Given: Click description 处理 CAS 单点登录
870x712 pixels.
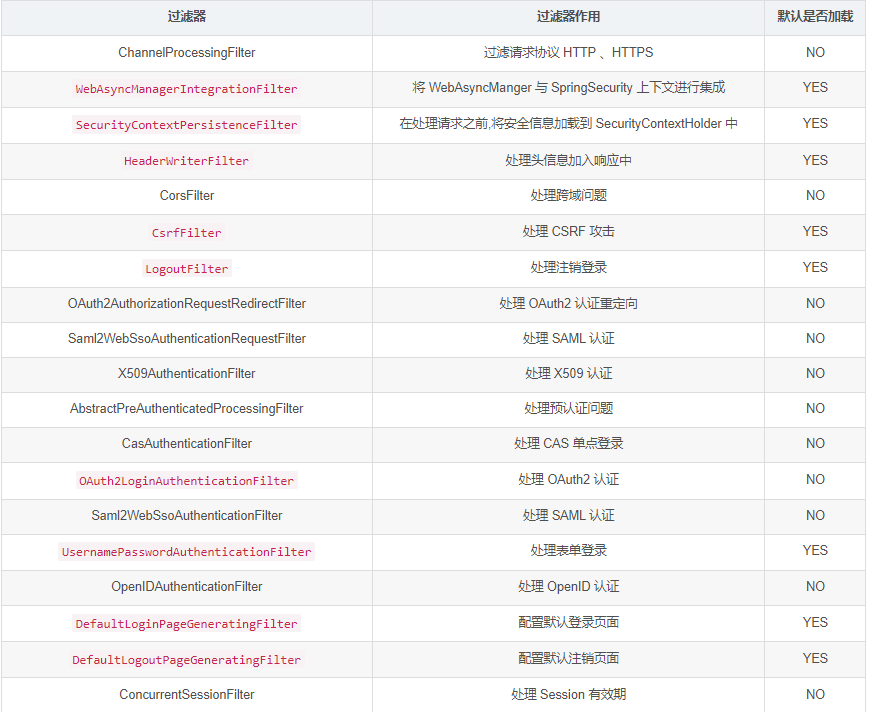Looking at the screenshot, I should (568, 443).
